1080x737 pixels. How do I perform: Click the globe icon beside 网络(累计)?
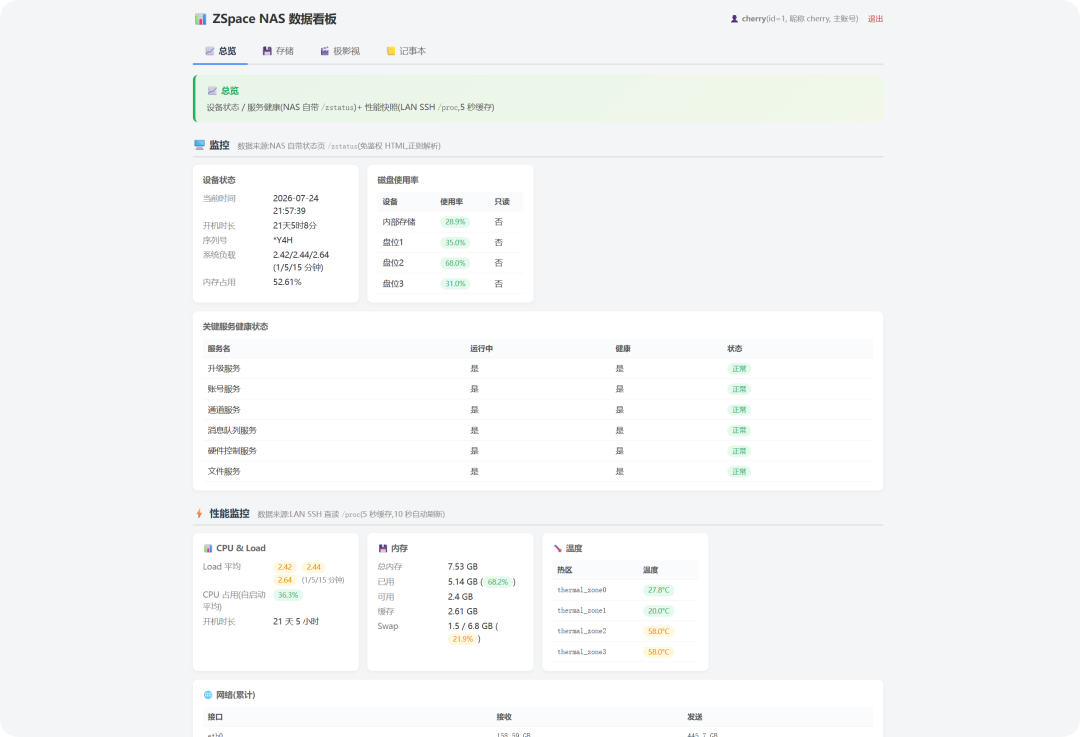pos(208,695)
